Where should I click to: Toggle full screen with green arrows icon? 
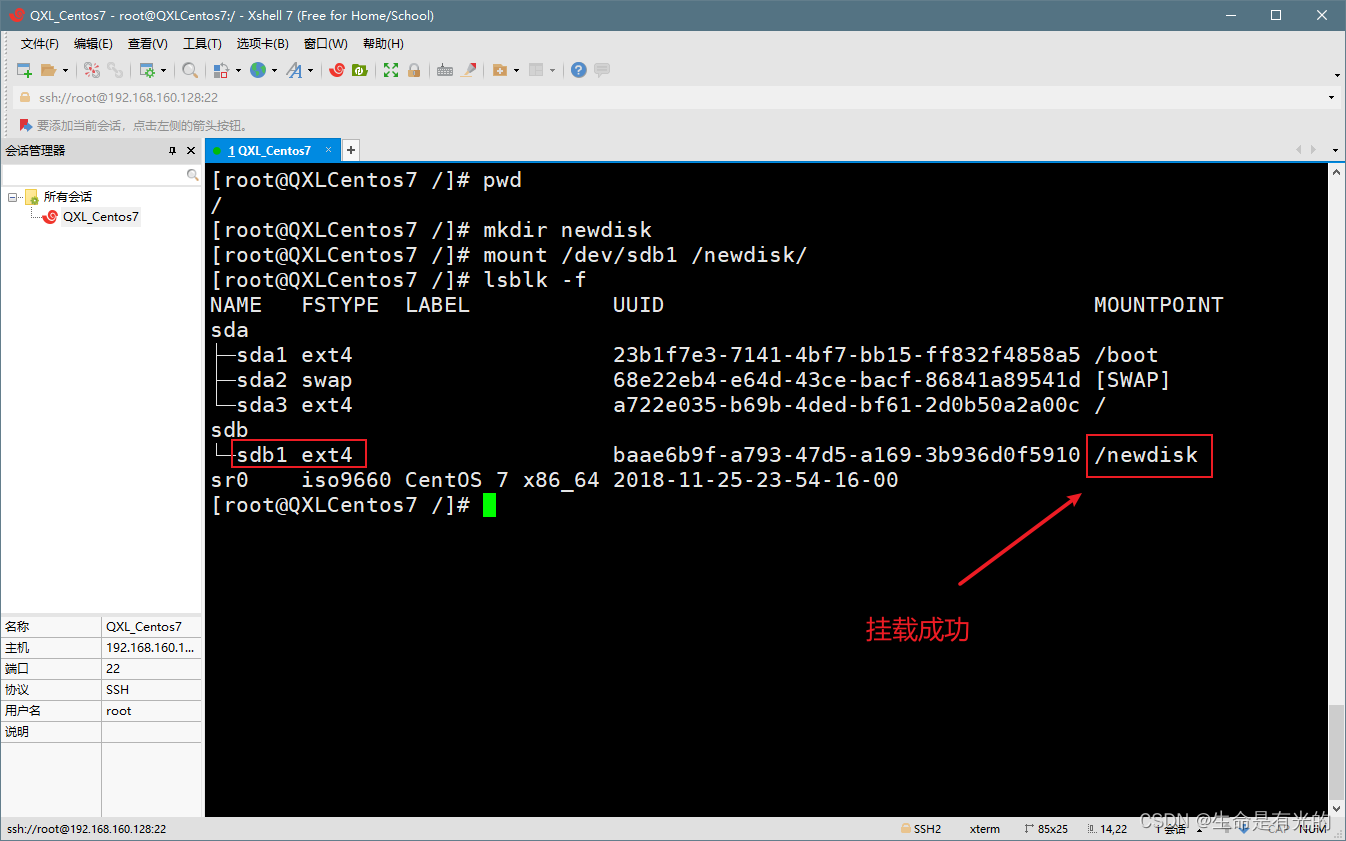pos(391,70)
